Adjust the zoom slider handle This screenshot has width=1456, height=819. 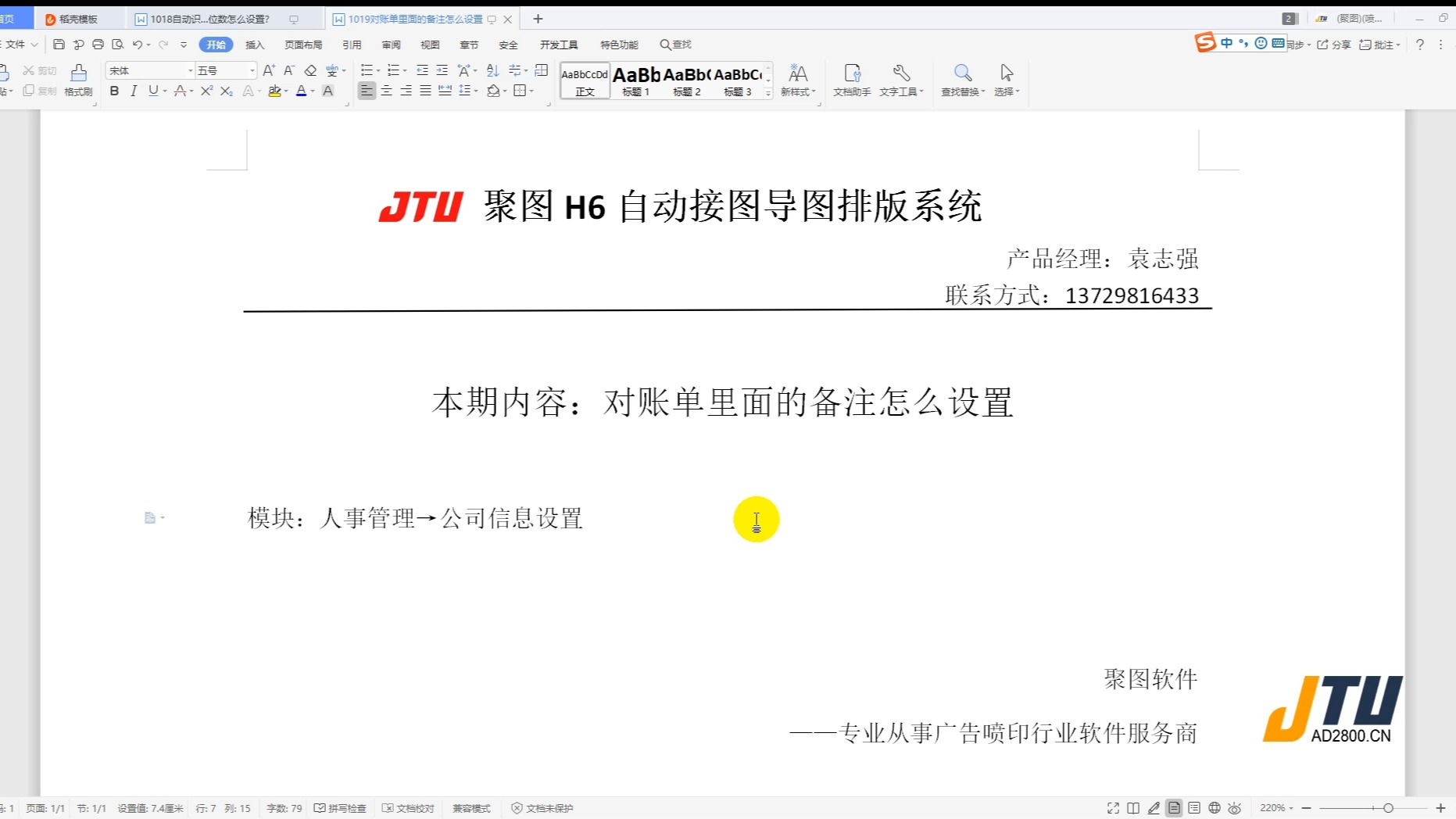pos(1388,808)
